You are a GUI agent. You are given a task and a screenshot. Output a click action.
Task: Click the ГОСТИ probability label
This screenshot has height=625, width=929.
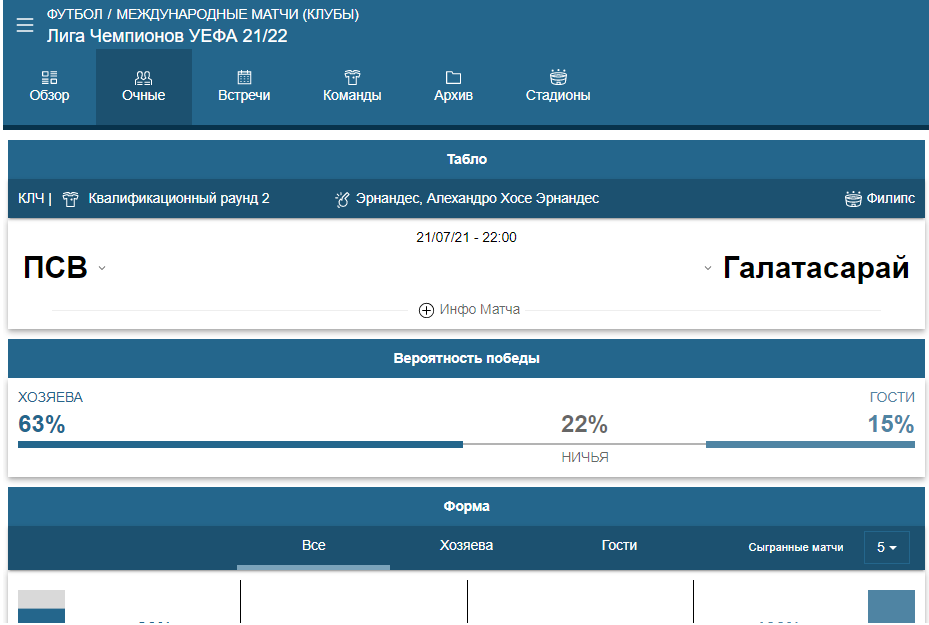pos(892,398)
